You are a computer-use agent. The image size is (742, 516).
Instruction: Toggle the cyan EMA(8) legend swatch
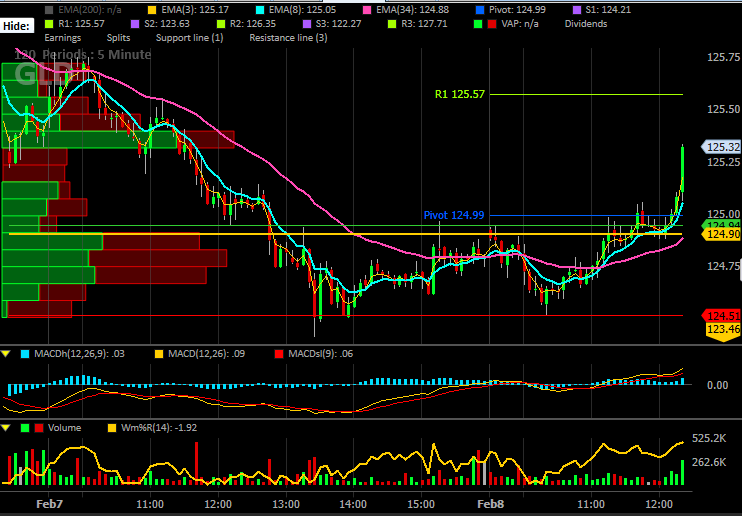coord(259,9)
